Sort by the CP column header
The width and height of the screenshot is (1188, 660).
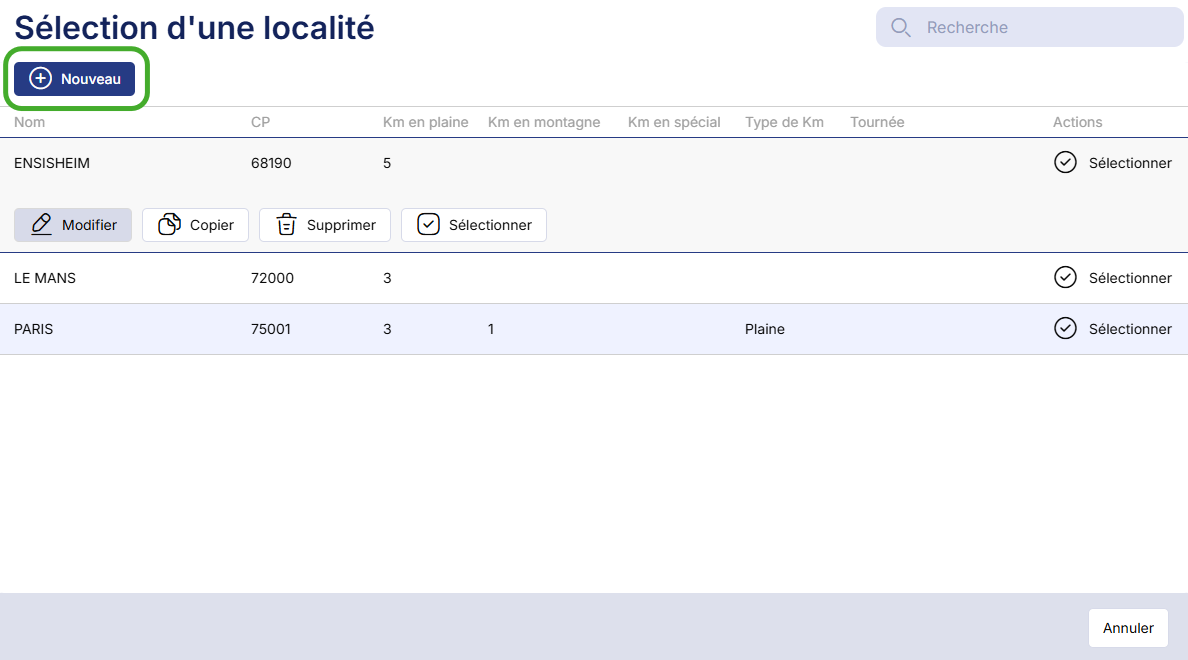click(260, 122)
